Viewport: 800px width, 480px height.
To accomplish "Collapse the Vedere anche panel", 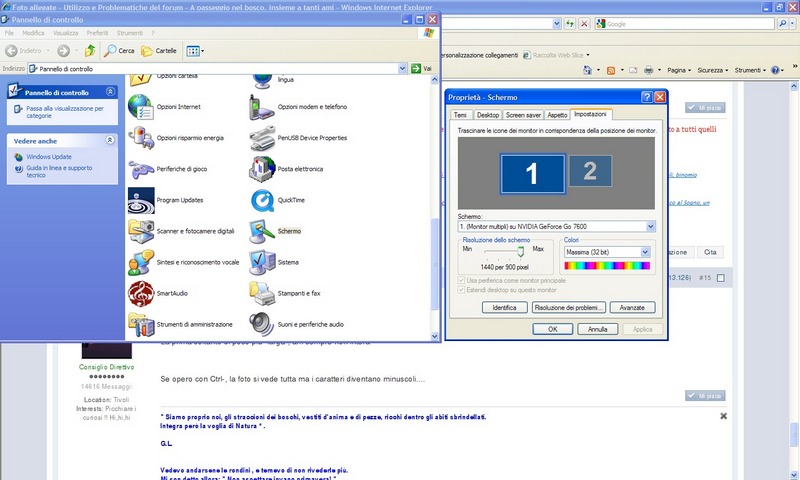I will coord(111,141).
